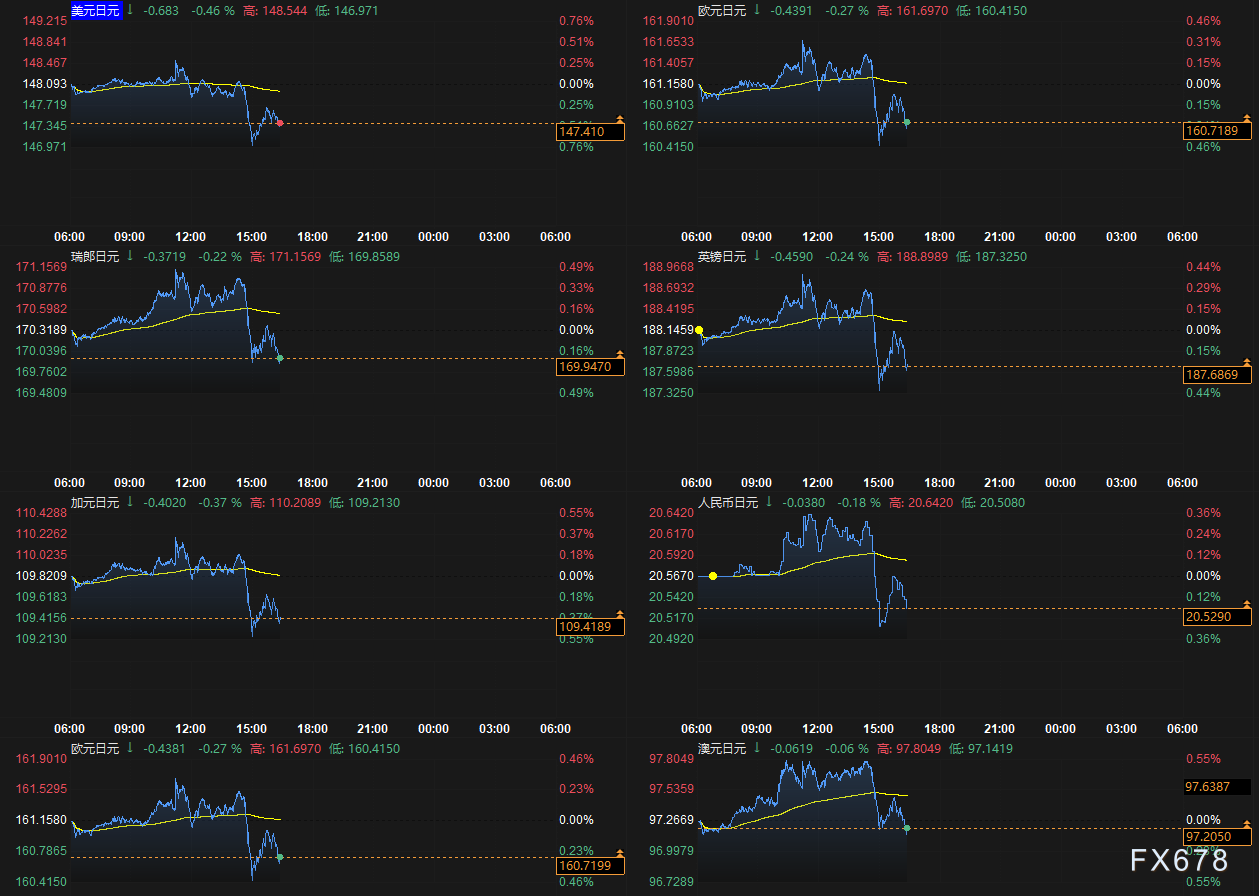Click the arrow icon beside 人民币日元 title
1259x896 pixels.
pyautogui.click(x=768, y=502)
